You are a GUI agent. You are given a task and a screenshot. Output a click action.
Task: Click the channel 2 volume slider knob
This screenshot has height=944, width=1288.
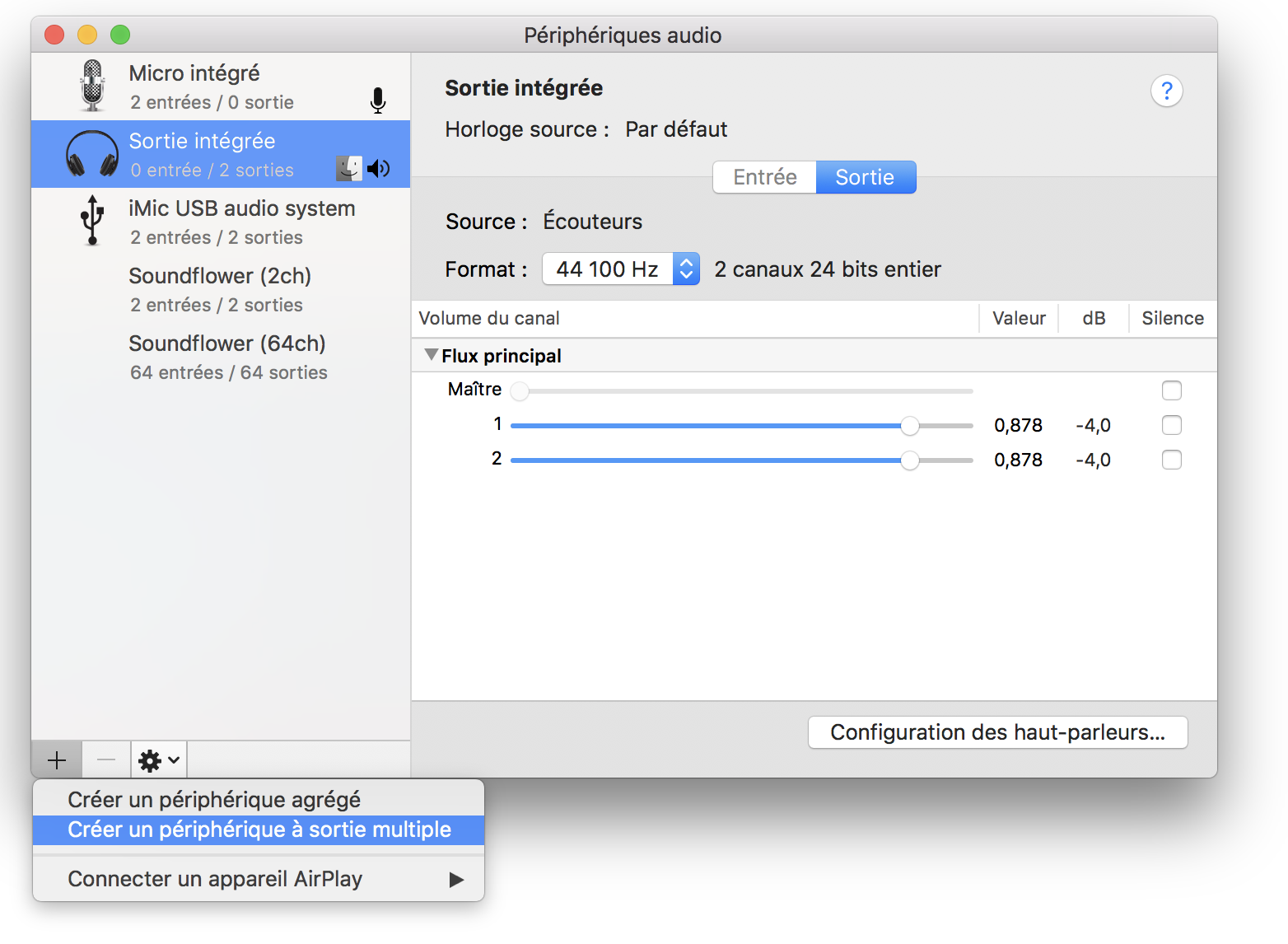[909, 460]
